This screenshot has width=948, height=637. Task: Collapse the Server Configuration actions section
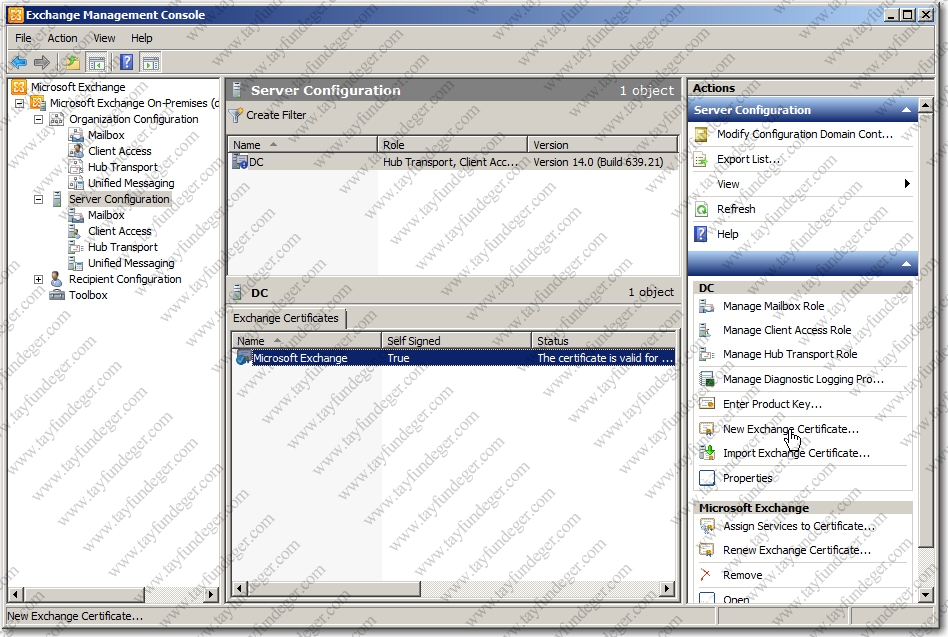pyautogui.click(x=906, y=110)
